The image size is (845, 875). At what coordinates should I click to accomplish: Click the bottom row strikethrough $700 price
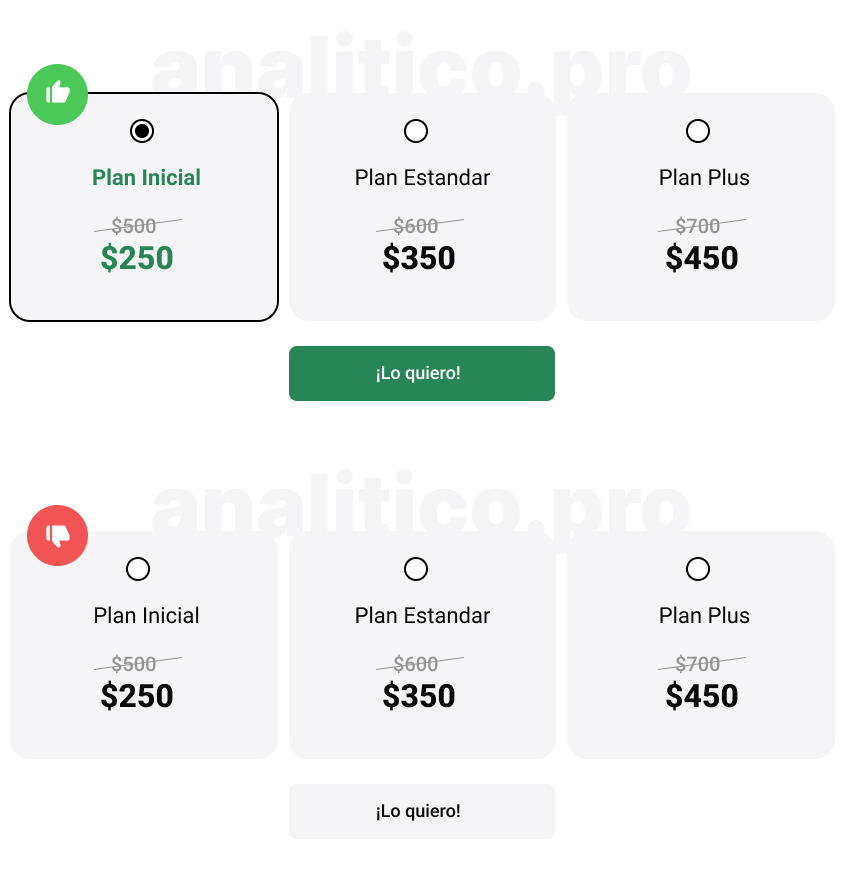(698, 664)
